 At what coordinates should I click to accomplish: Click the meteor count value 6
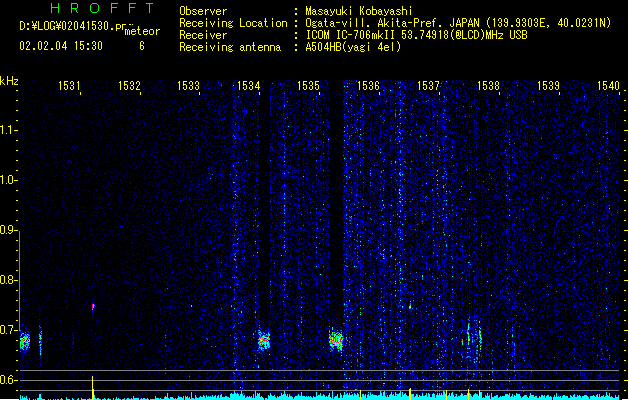click(142, 46)
